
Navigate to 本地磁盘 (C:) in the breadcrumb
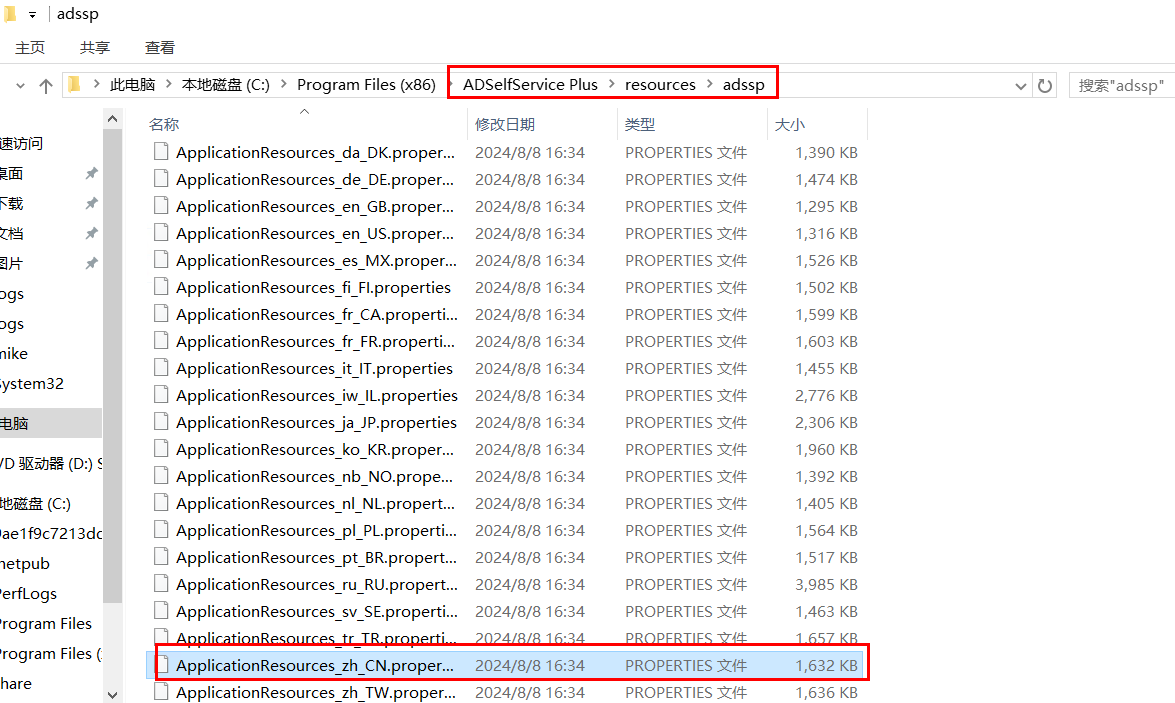[226, 85]
